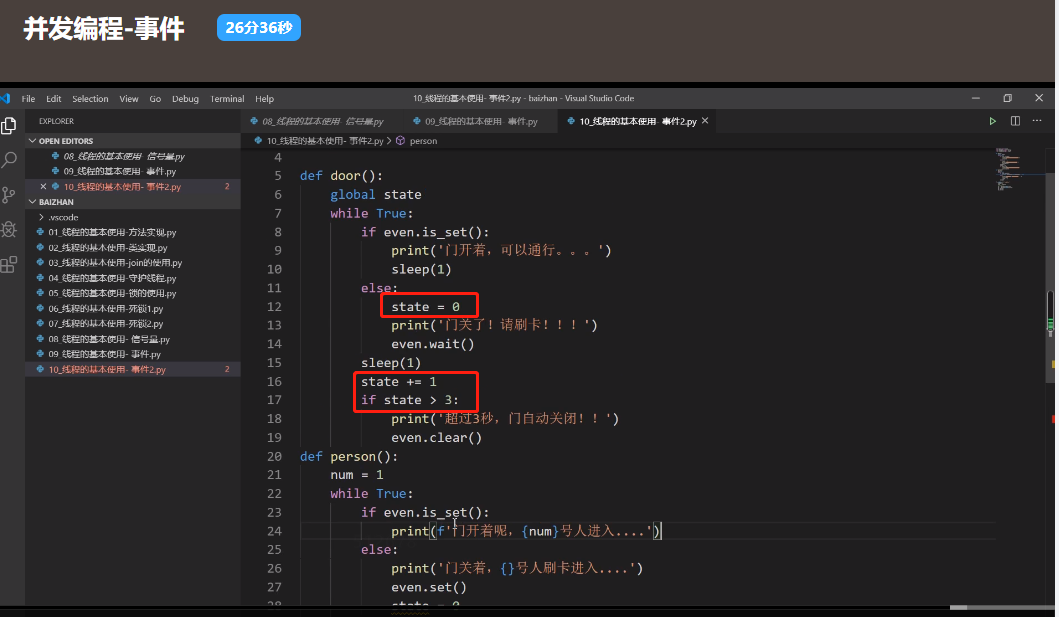Click the code minimap preview

tap(1010, 169)
